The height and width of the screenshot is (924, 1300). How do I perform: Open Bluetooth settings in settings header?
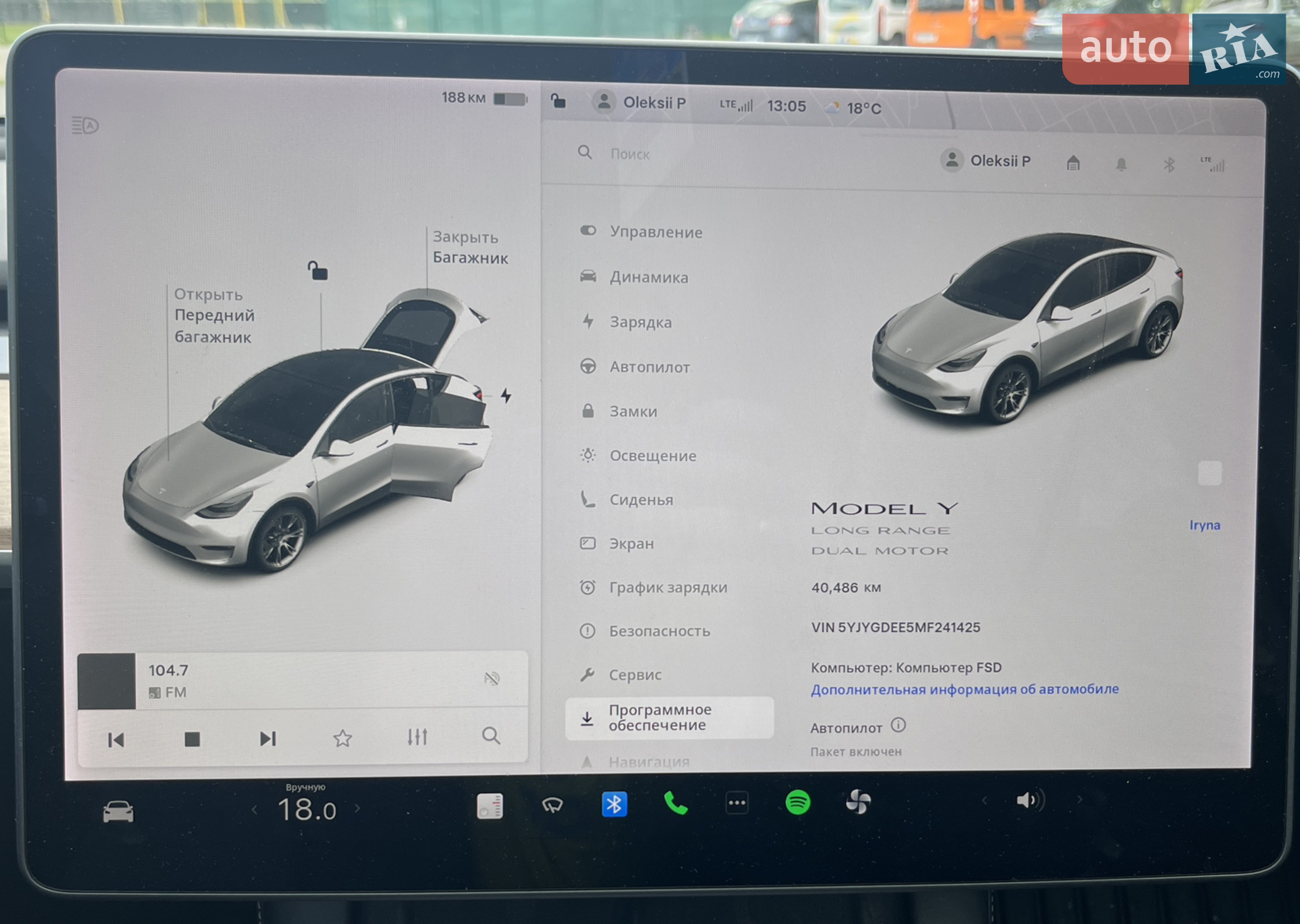(x=1169, y=164)
